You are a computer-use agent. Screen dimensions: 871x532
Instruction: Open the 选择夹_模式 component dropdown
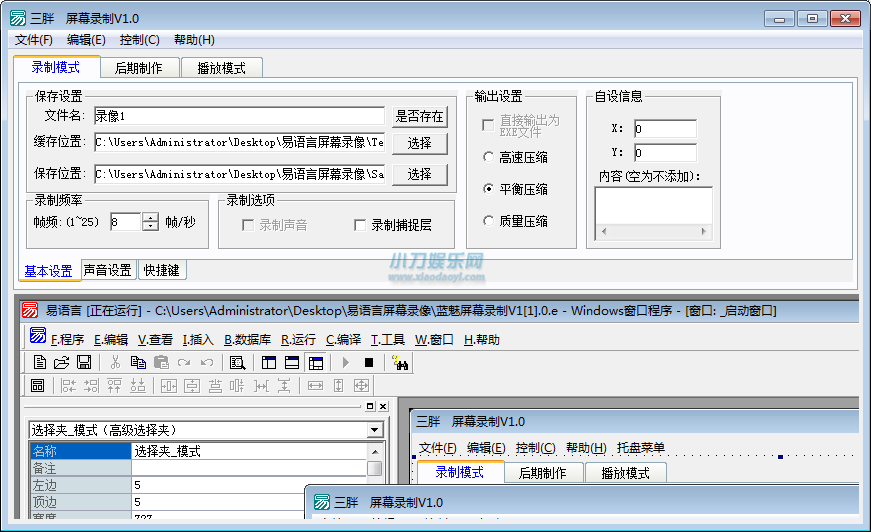point(374,430)
